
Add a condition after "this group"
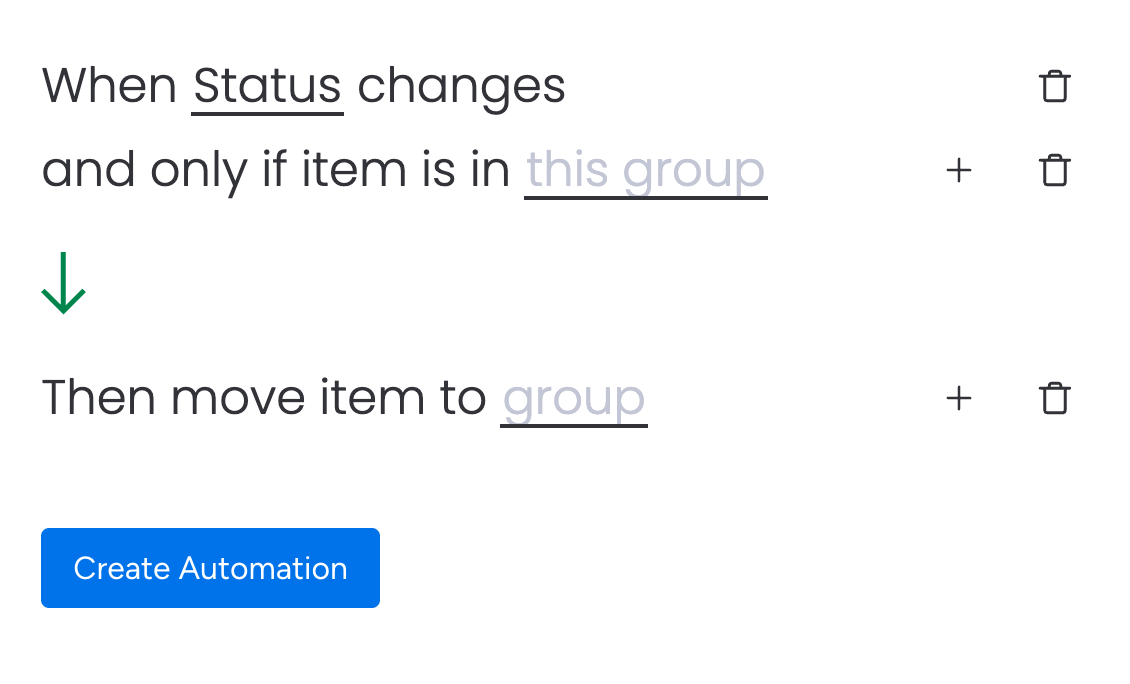958,171
